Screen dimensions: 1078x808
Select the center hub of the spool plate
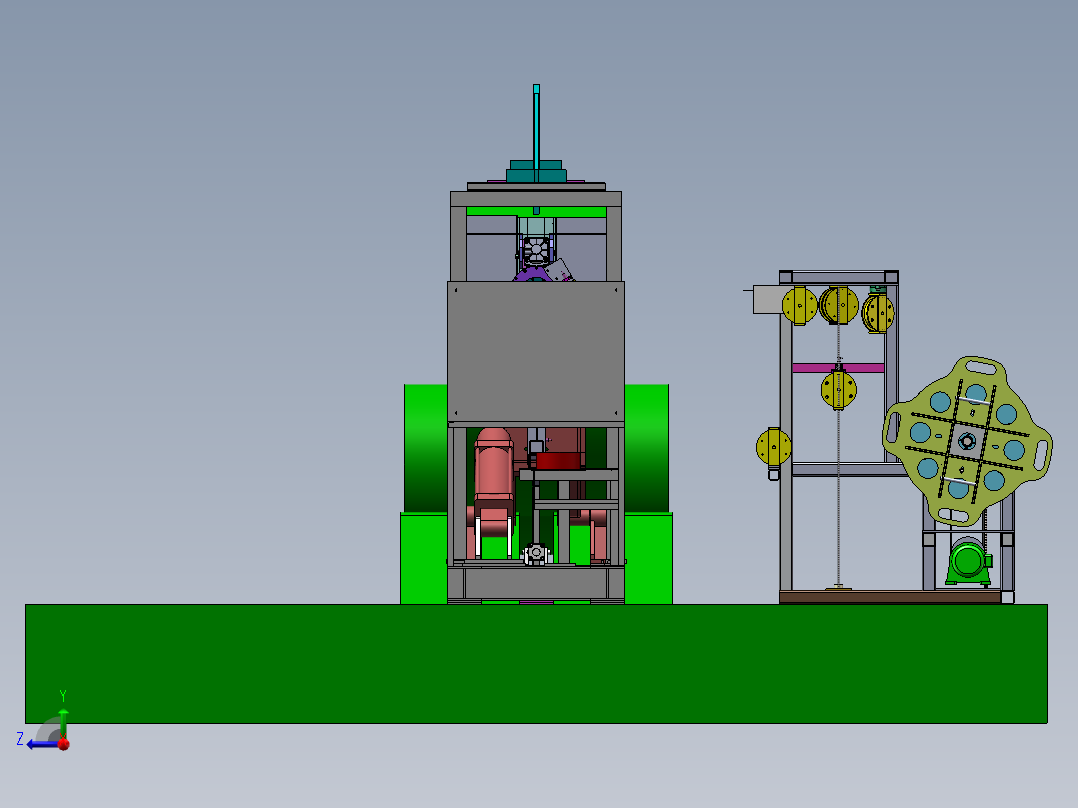967,441
